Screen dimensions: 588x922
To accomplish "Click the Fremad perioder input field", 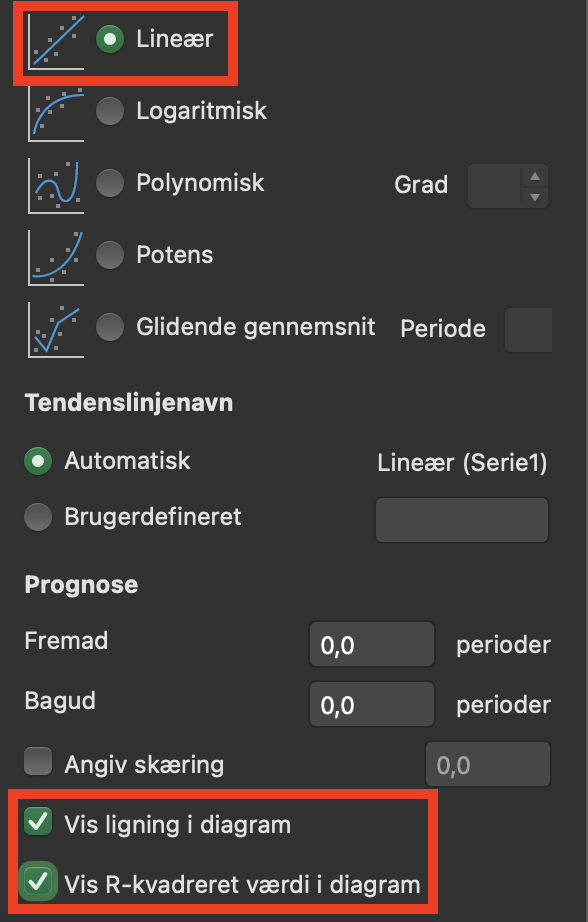I will click(x=372, y=644).
